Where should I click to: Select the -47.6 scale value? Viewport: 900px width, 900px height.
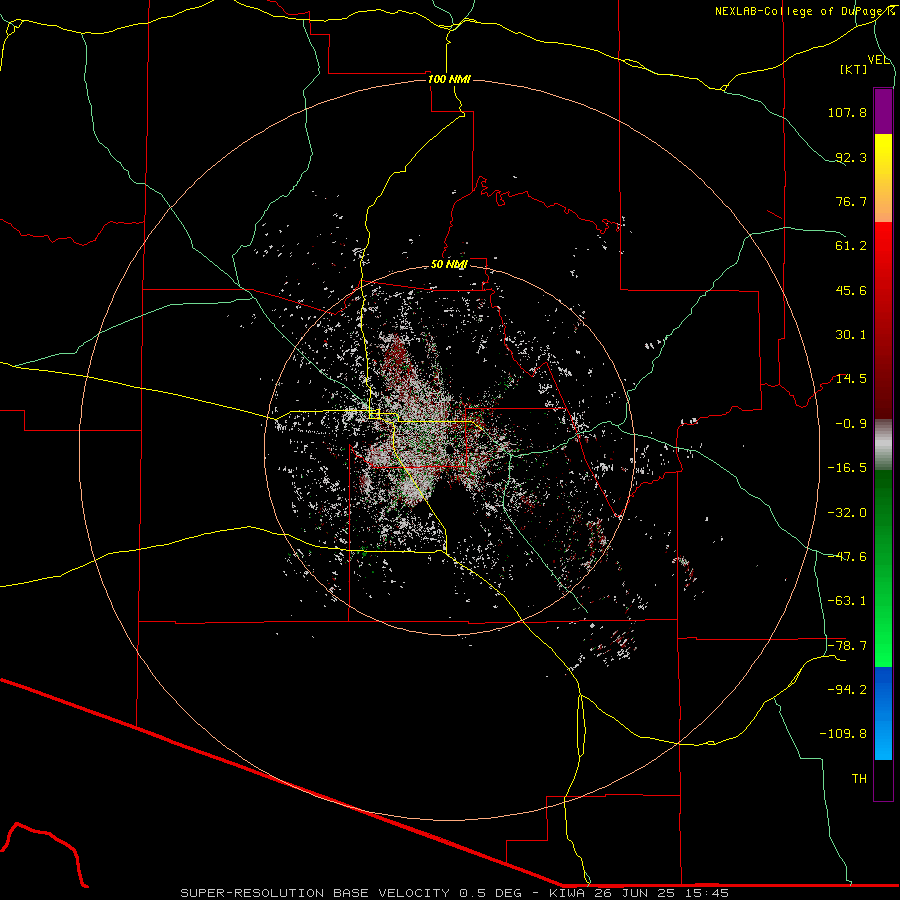(847, 557)
